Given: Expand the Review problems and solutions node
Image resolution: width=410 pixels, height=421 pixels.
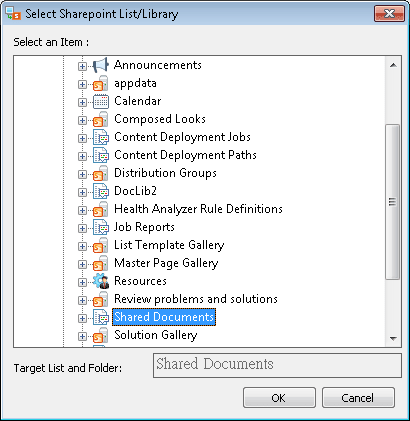Looking at the screenshot, I should pos(82,300).
